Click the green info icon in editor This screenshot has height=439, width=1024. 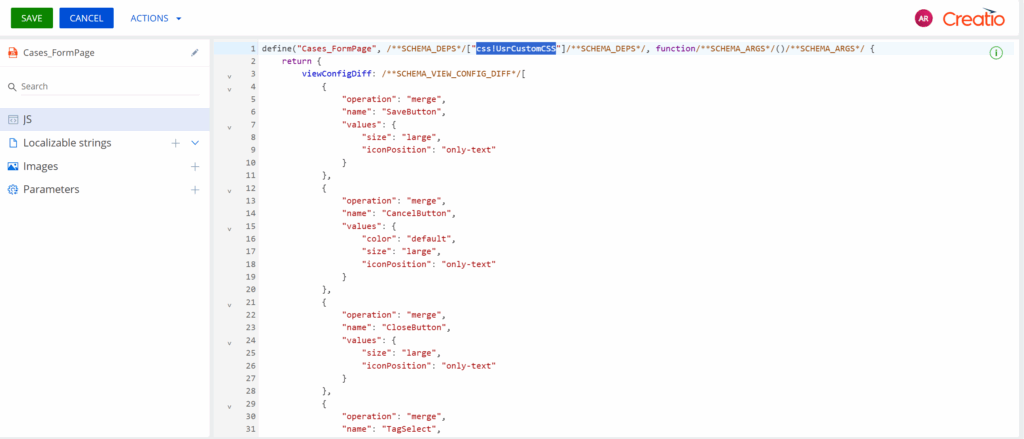996,53
